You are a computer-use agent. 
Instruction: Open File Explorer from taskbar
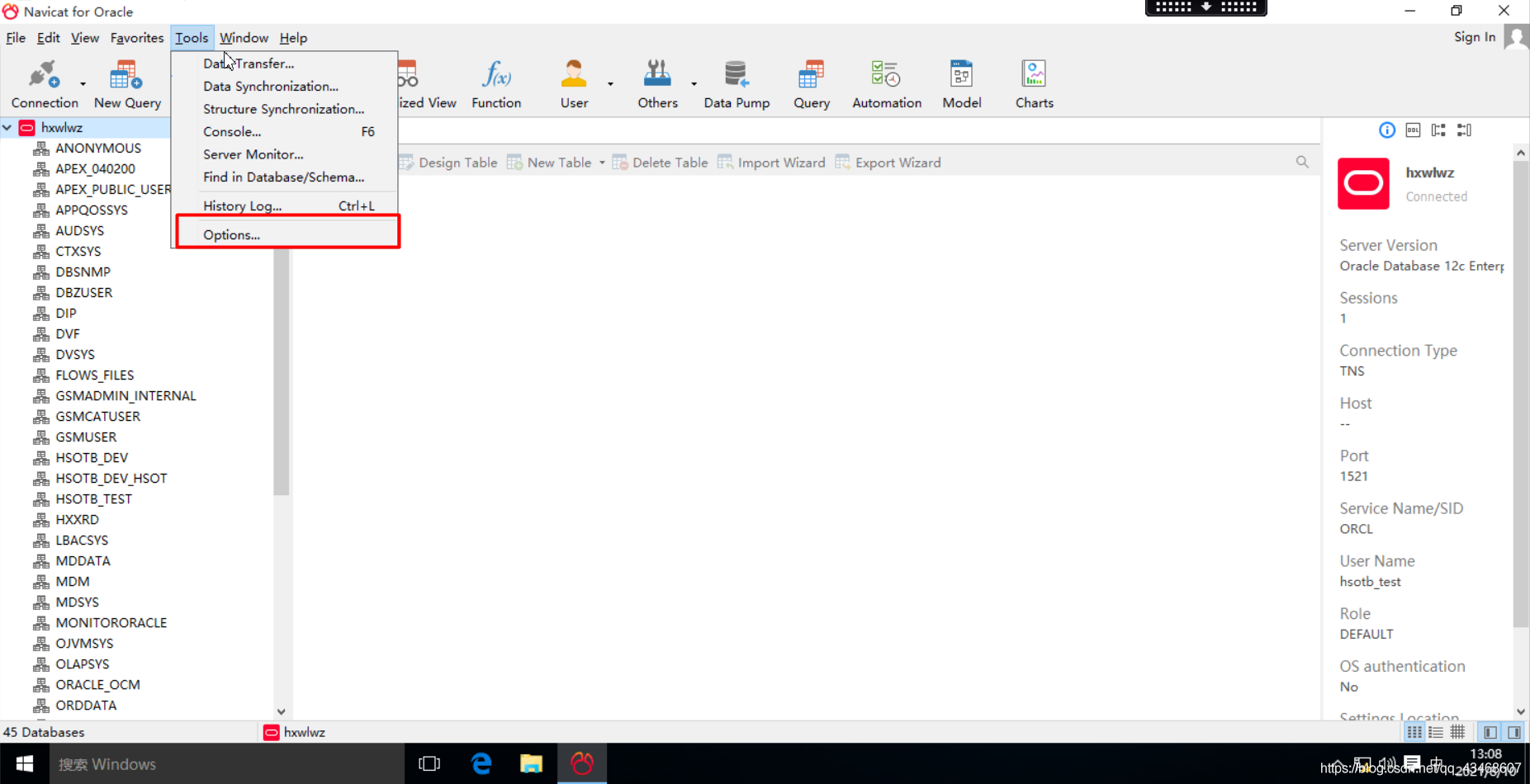531,764
